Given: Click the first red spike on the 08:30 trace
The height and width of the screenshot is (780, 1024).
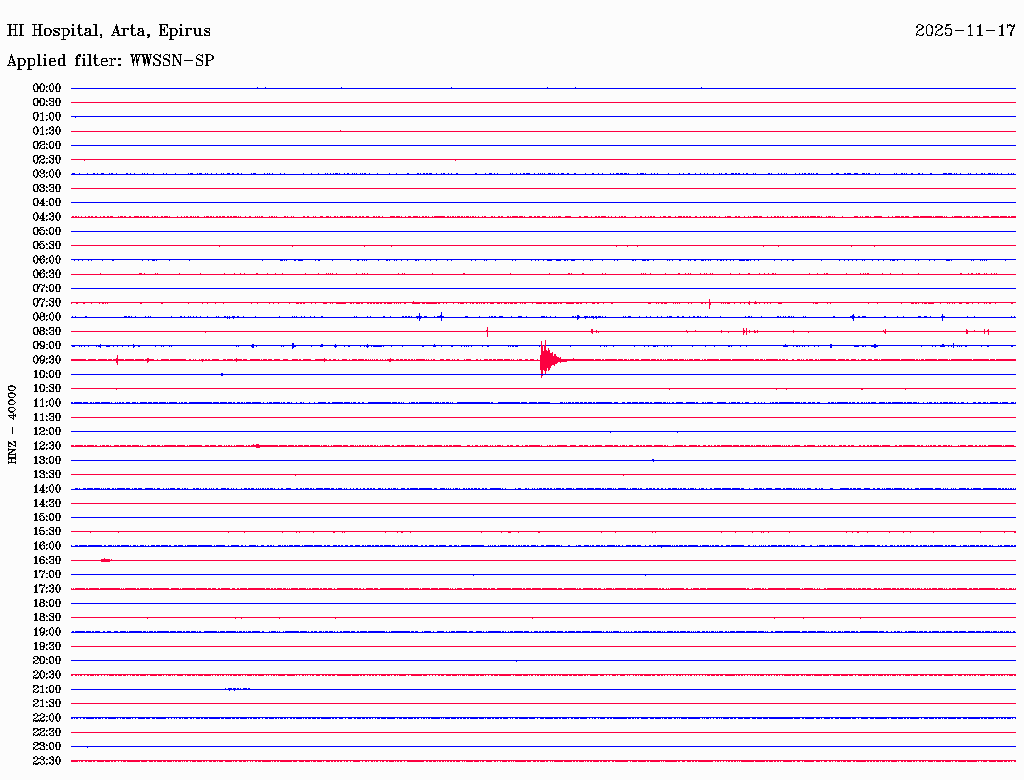Looking at the screenshot, I should coord(487,331).
